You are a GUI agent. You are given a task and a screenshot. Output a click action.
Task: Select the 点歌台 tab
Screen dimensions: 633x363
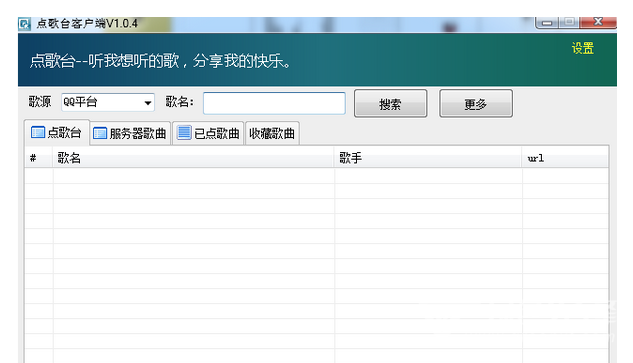pos(57,132)
